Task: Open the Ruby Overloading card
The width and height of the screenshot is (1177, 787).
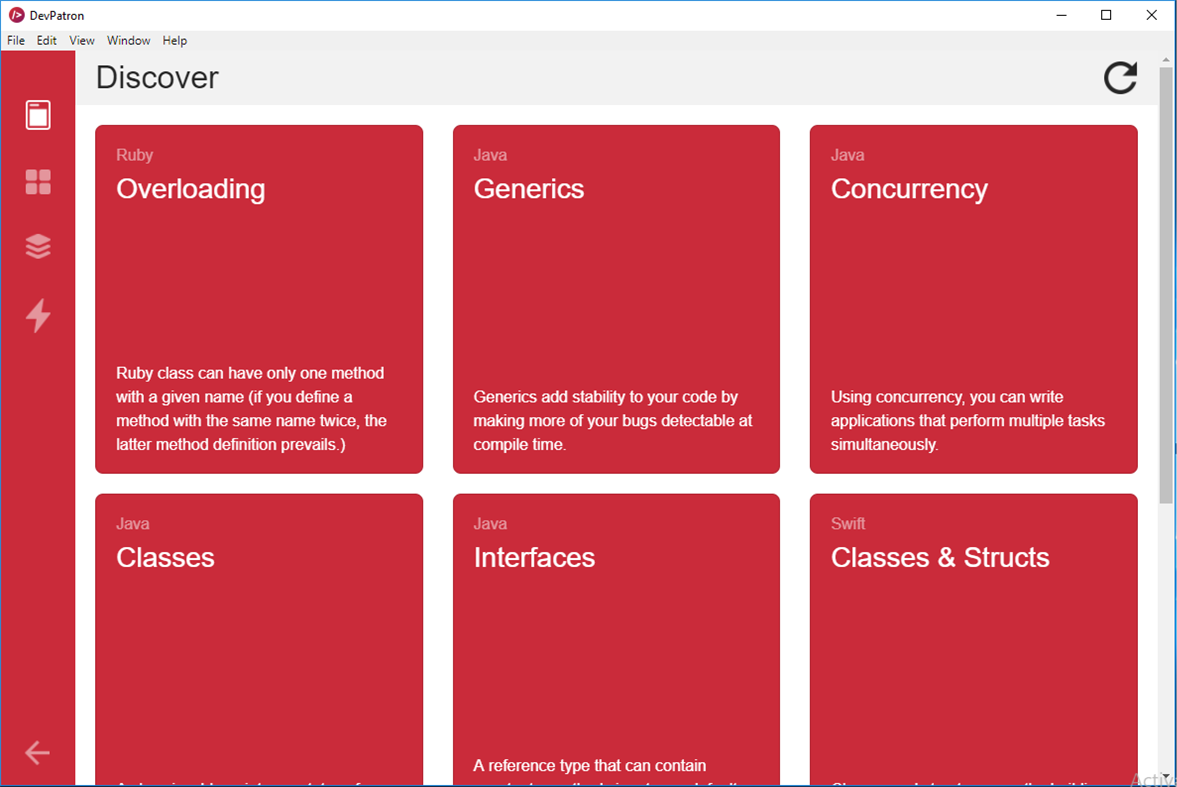Action: (258, 298)
